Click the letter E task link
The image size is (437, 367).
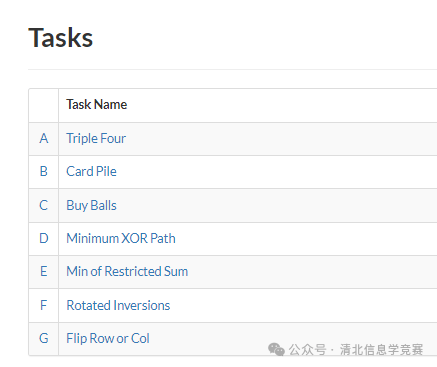(44, 271)
